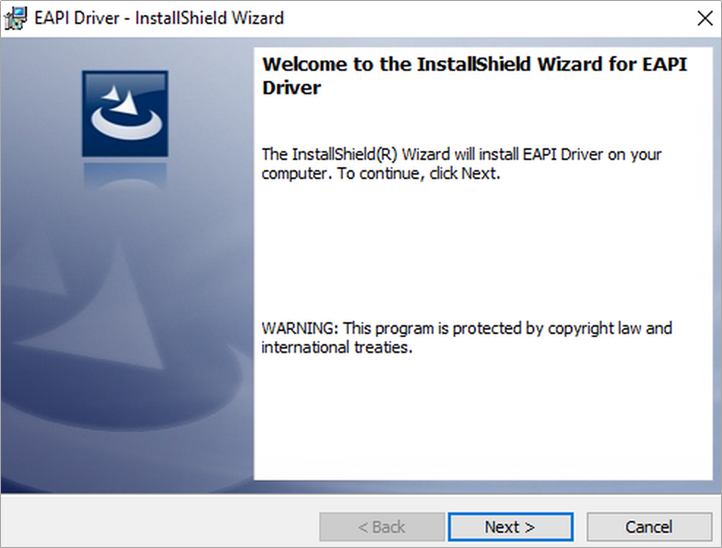This screenshot has height=548, width=722.
Task: Click the Welcome to the InstallShield Wizard heading
Action: (474, 64)
